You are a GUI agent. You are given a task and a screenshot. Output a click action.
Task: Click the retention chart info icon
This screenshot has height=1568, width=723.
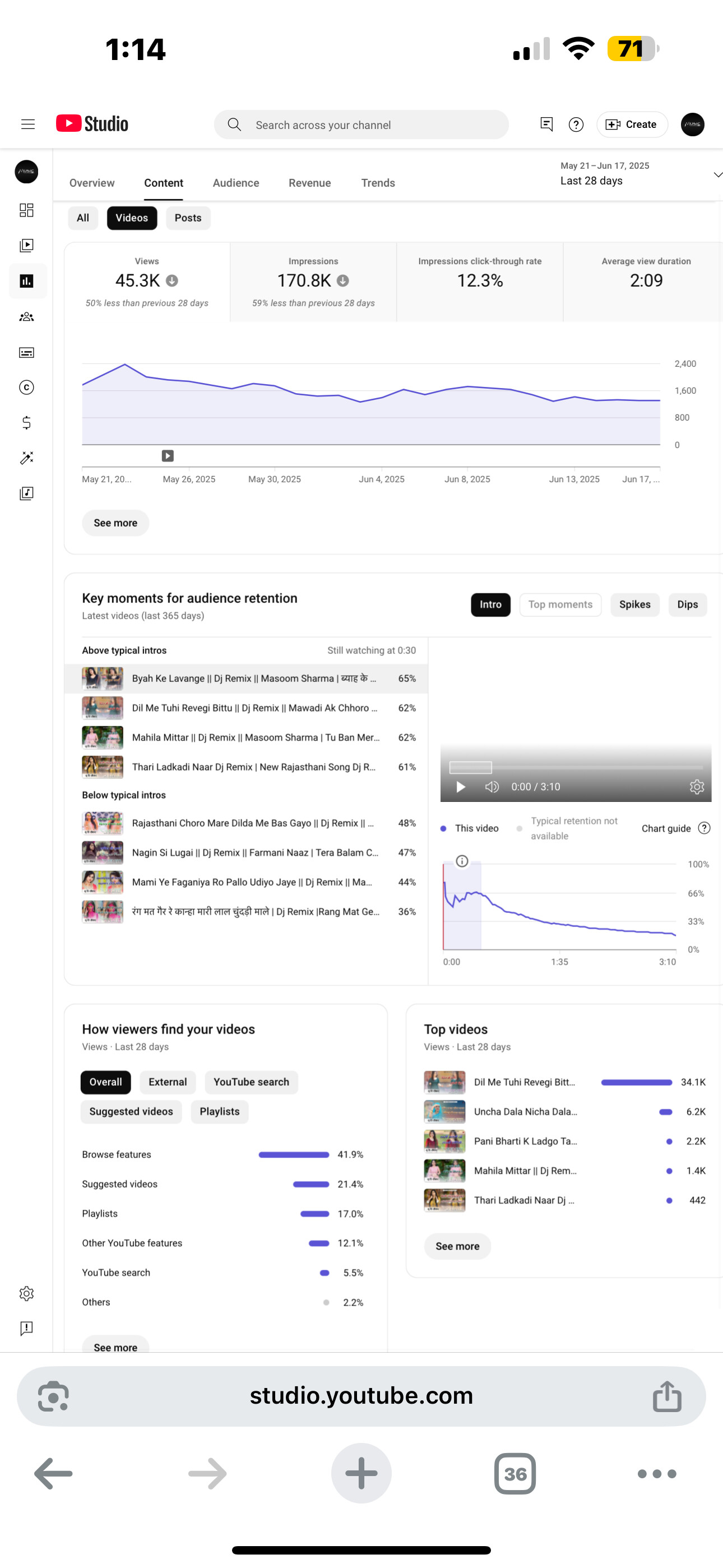click(462, 861)
